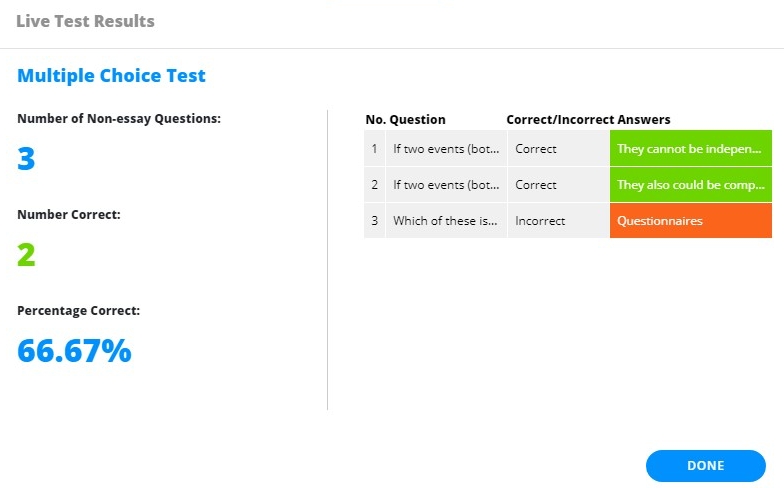Screen dimensions: 784x488
Task: Click the DONE button
Action: point(705,465)
